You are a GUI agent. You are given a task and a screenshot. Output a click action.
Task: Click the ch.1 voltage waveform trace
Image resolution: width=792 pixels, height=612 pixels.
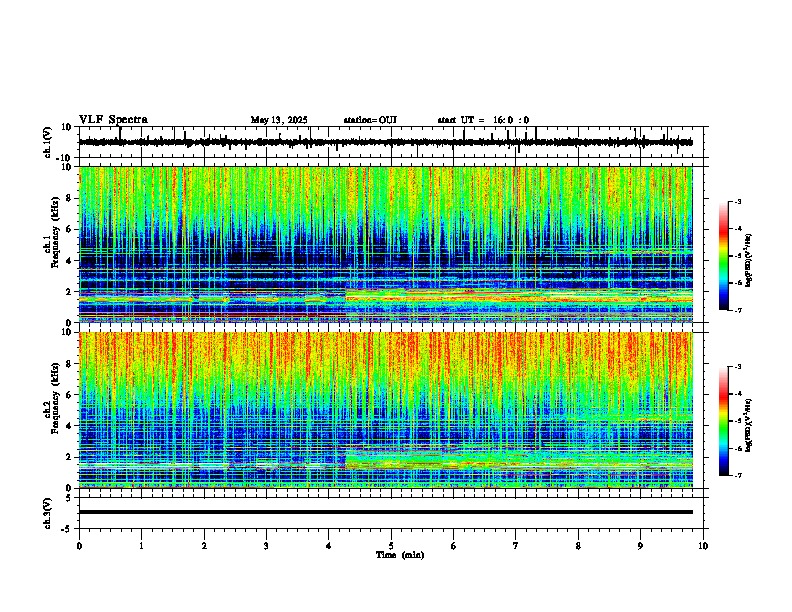(385, 142)
